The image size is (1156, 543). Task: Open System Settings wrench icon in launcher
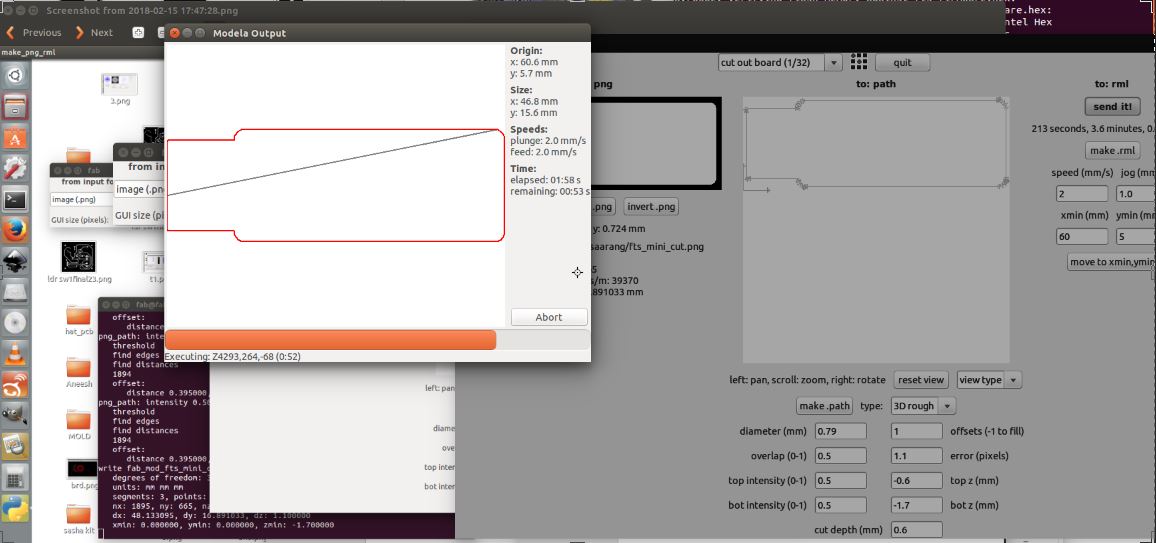15,169
